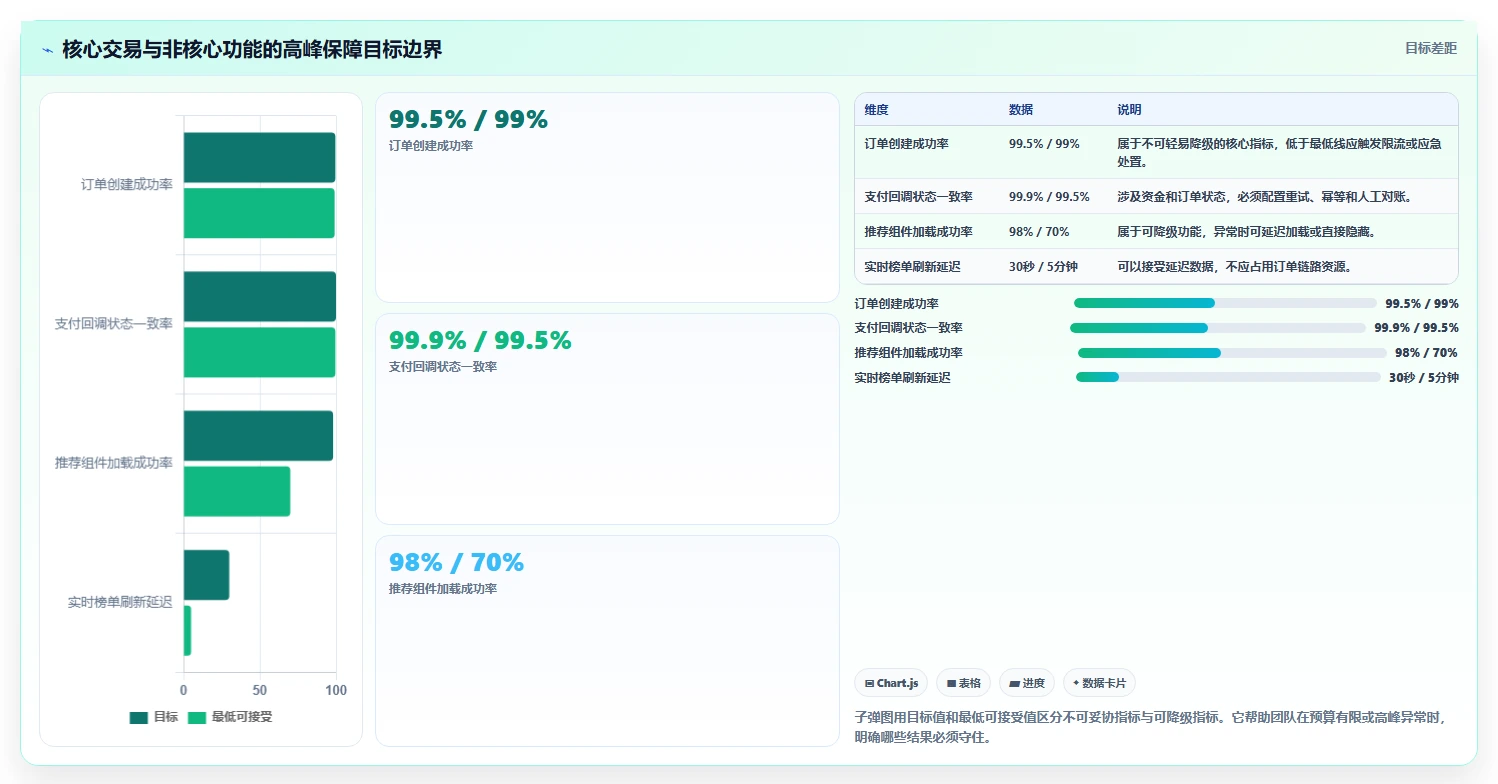This screenshot has height=784, width=1498.
Task: Click the description starting 属于可降级功能
Action: [1247, 232]
